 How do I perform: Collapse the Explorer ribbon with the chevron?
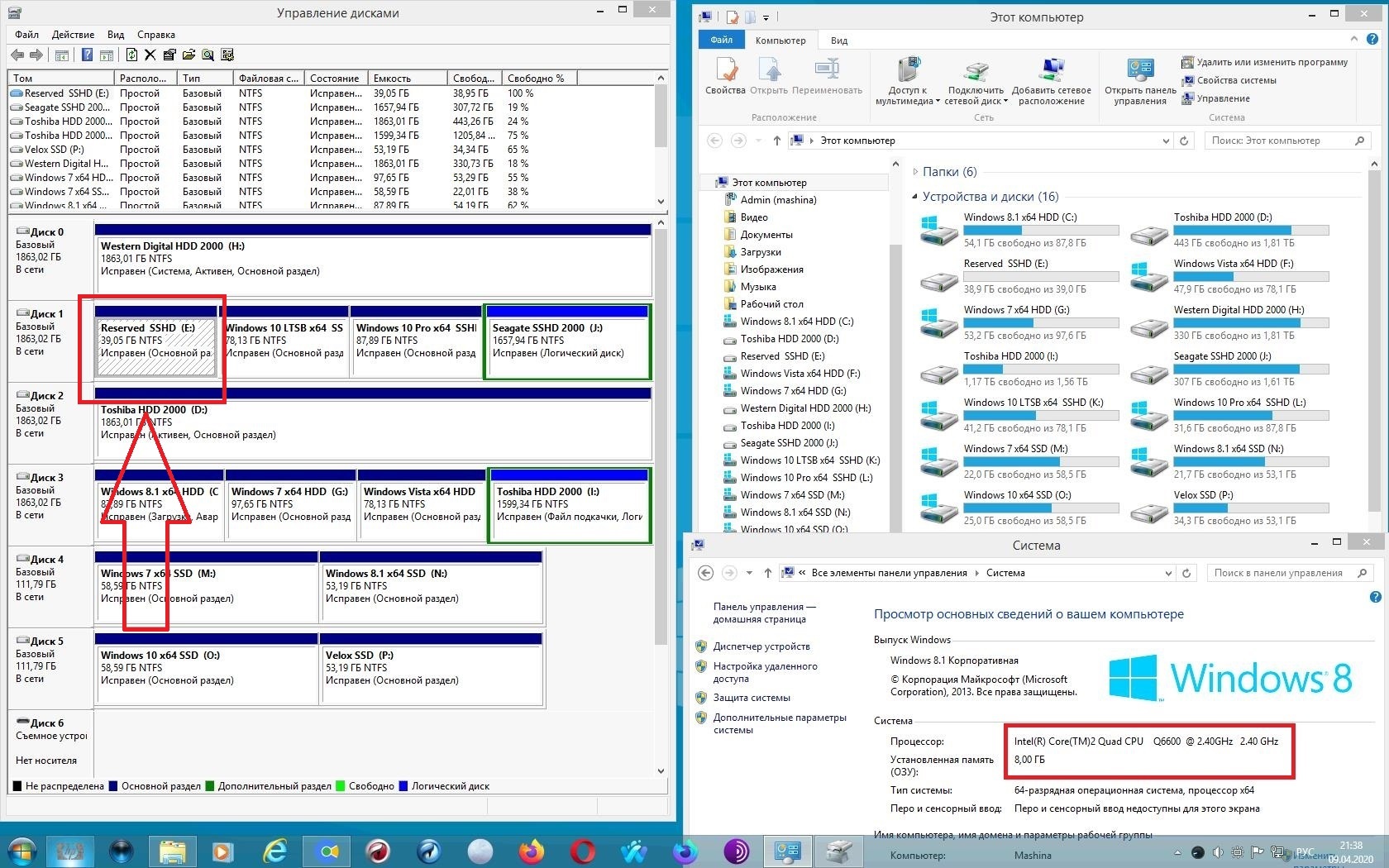click(x=1353, y=39)
